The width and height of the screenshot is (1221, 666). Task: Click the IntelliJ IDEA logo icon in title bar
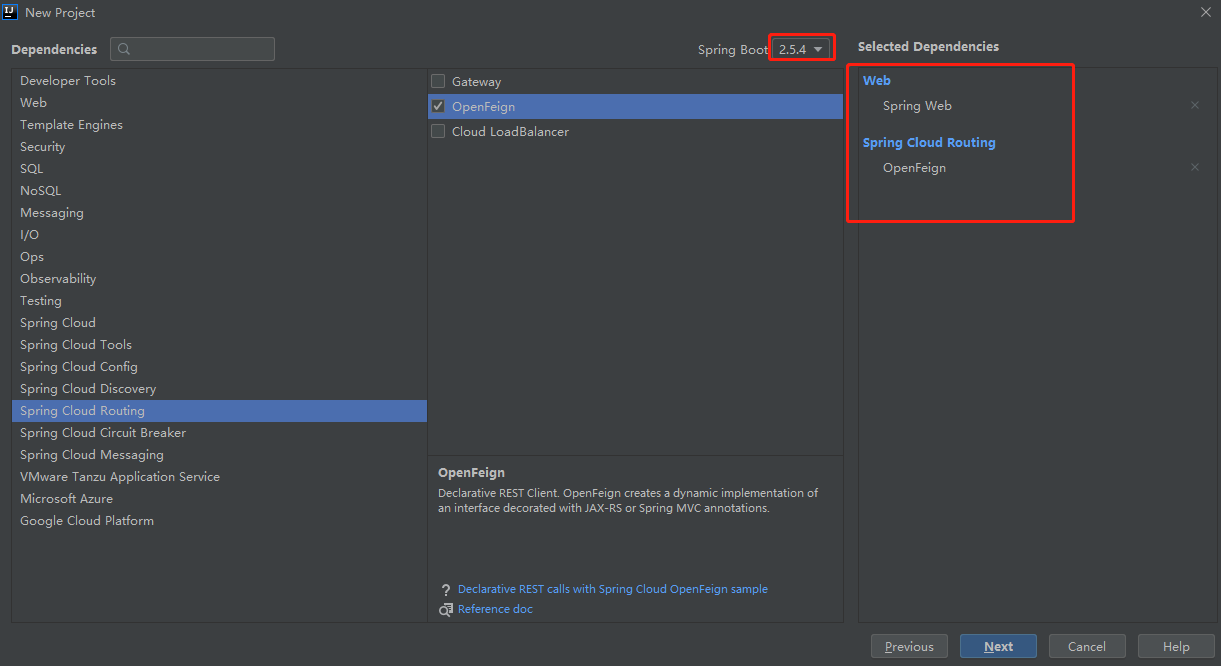point(12,12)
